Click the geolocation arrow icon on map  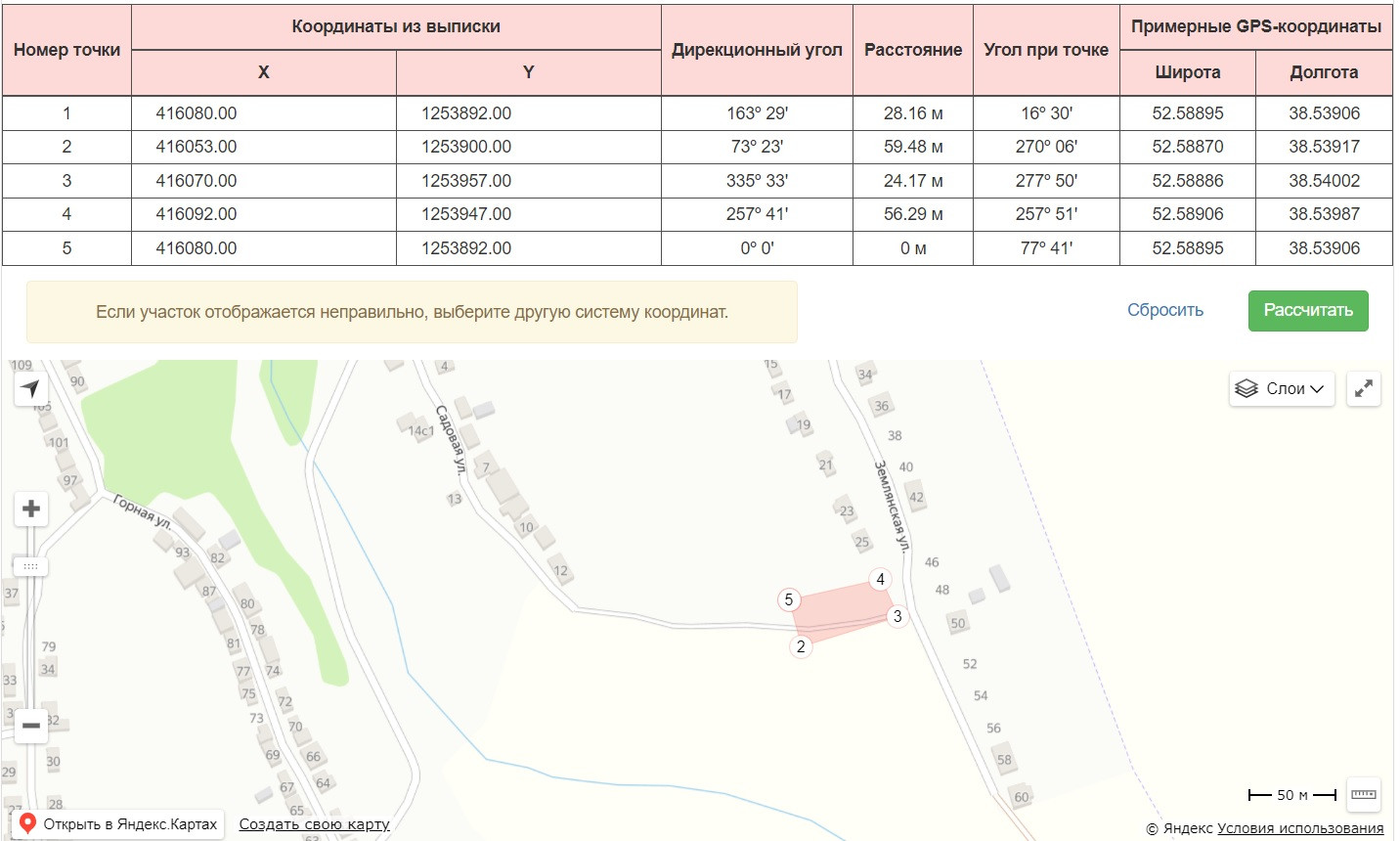pyautogui.click(x=30, y=388)
